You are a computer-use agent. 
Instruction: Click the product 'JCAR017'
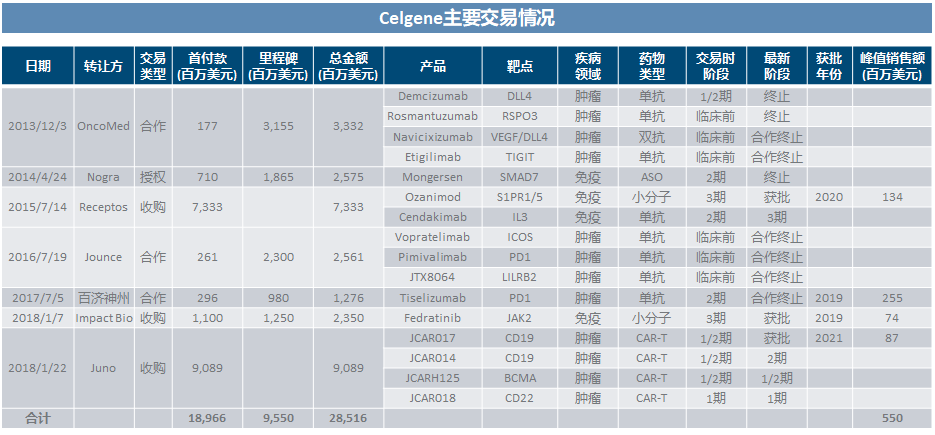point(433,338)
